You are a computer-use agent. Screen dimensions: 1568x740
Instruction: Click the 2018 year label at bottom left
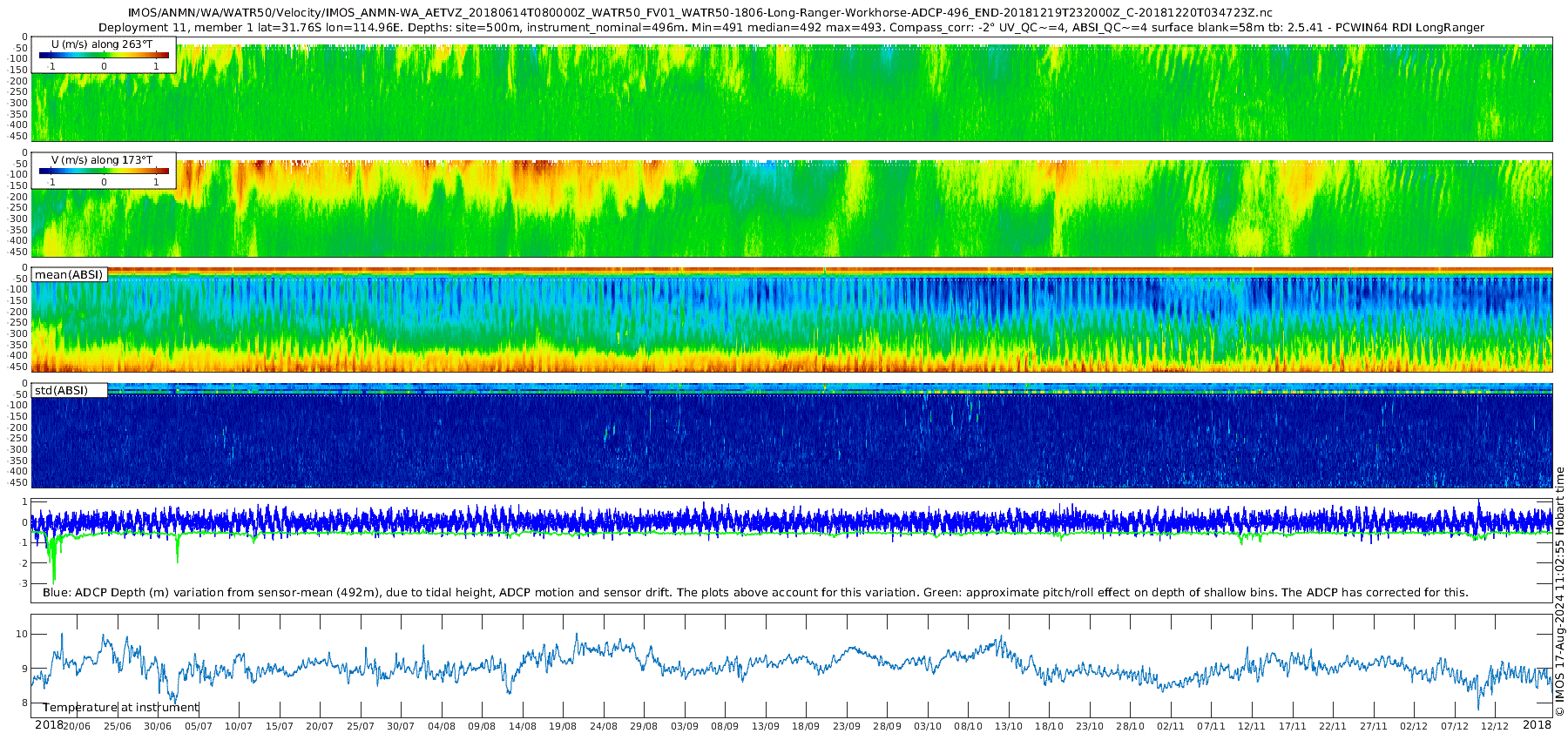(x=49, y=725)
